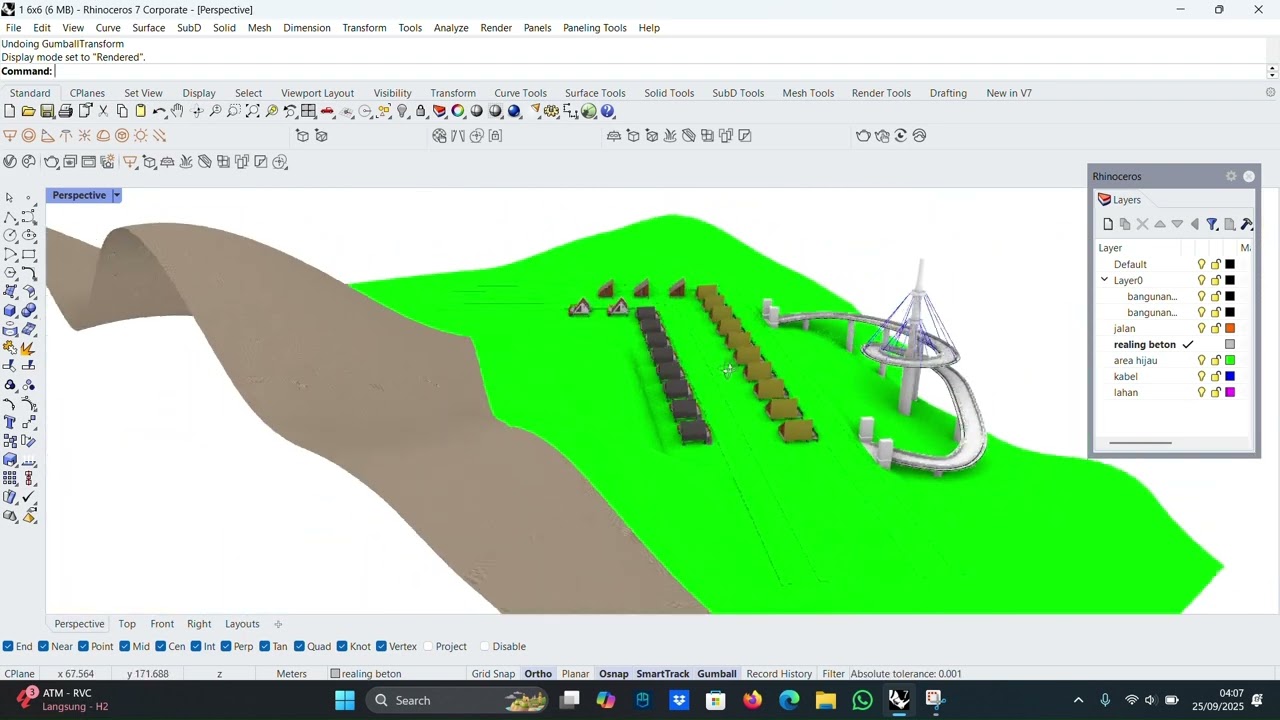This screenshot has width=1280, height=720.
Task: Select the Polyline tool in left sidebar
Action: coord(10,217)
